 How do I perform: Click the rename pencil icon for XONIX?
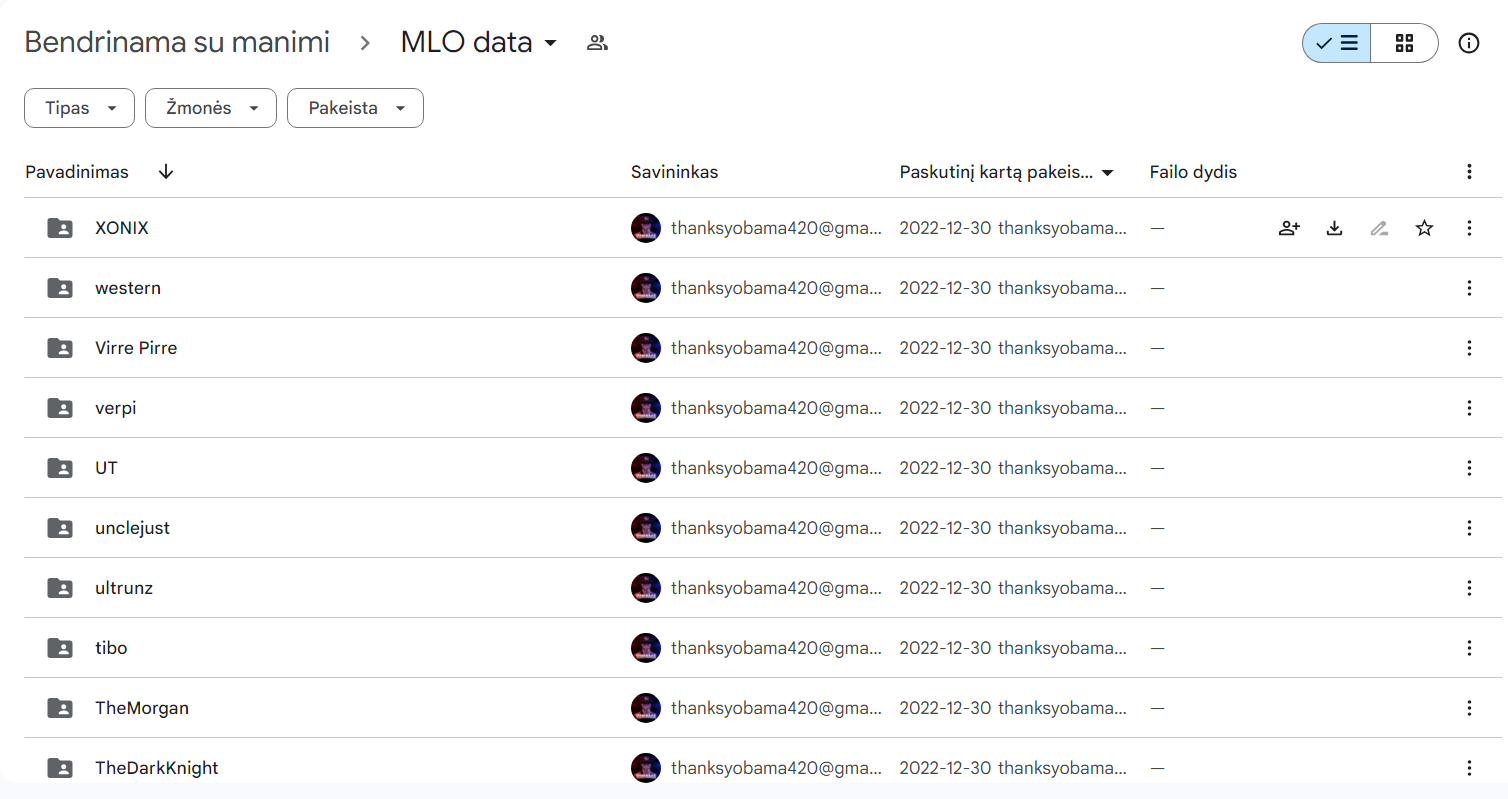pos(1379,228)
